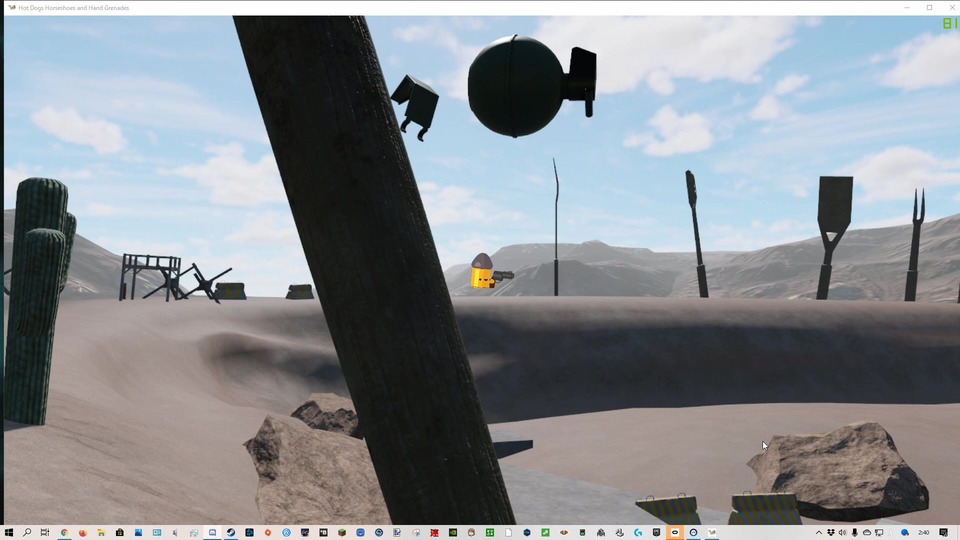Click Hot Dogs Horseshoes window title
960x540 pixels.
tap(73, 8)
